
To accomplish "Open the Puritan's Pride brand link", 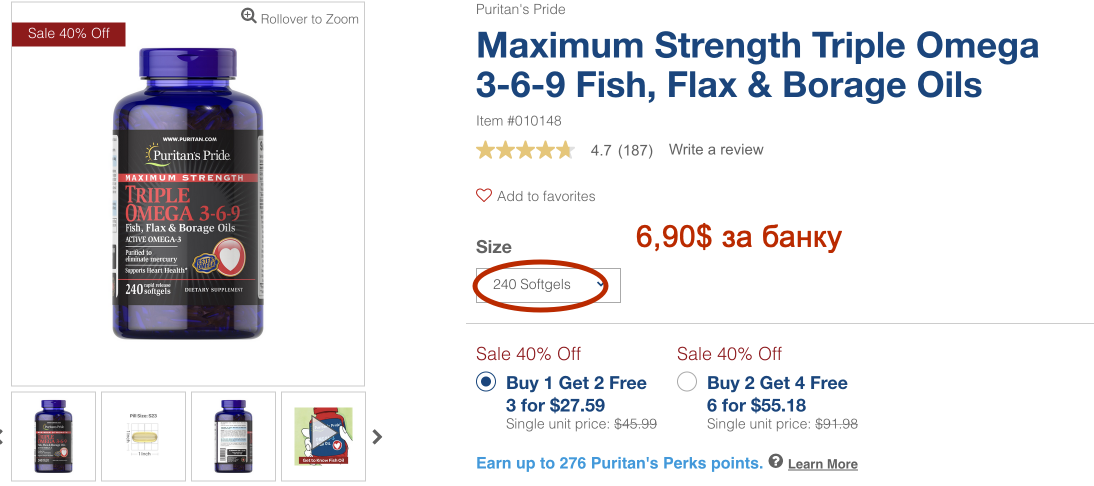I will click(521, 10).
